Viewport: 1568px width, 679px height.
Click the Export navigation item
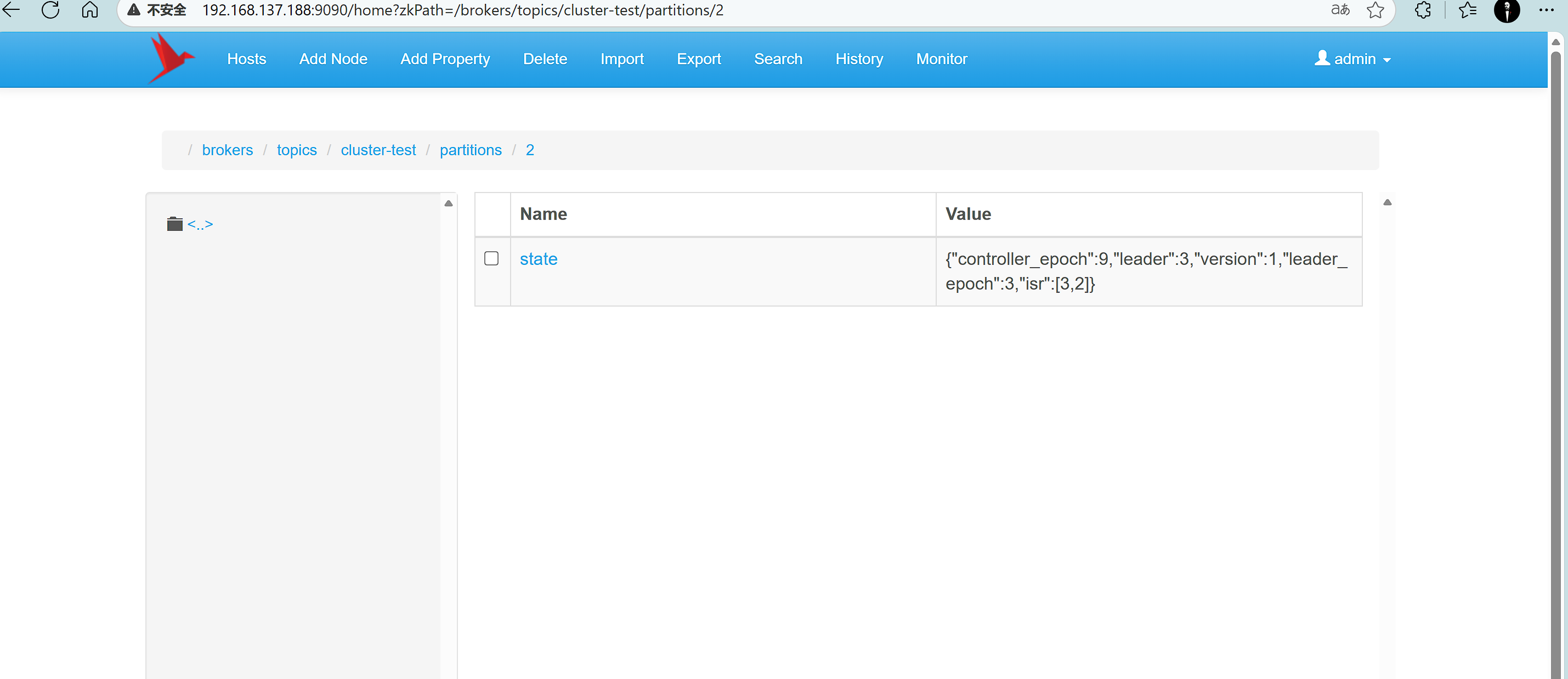698,59
